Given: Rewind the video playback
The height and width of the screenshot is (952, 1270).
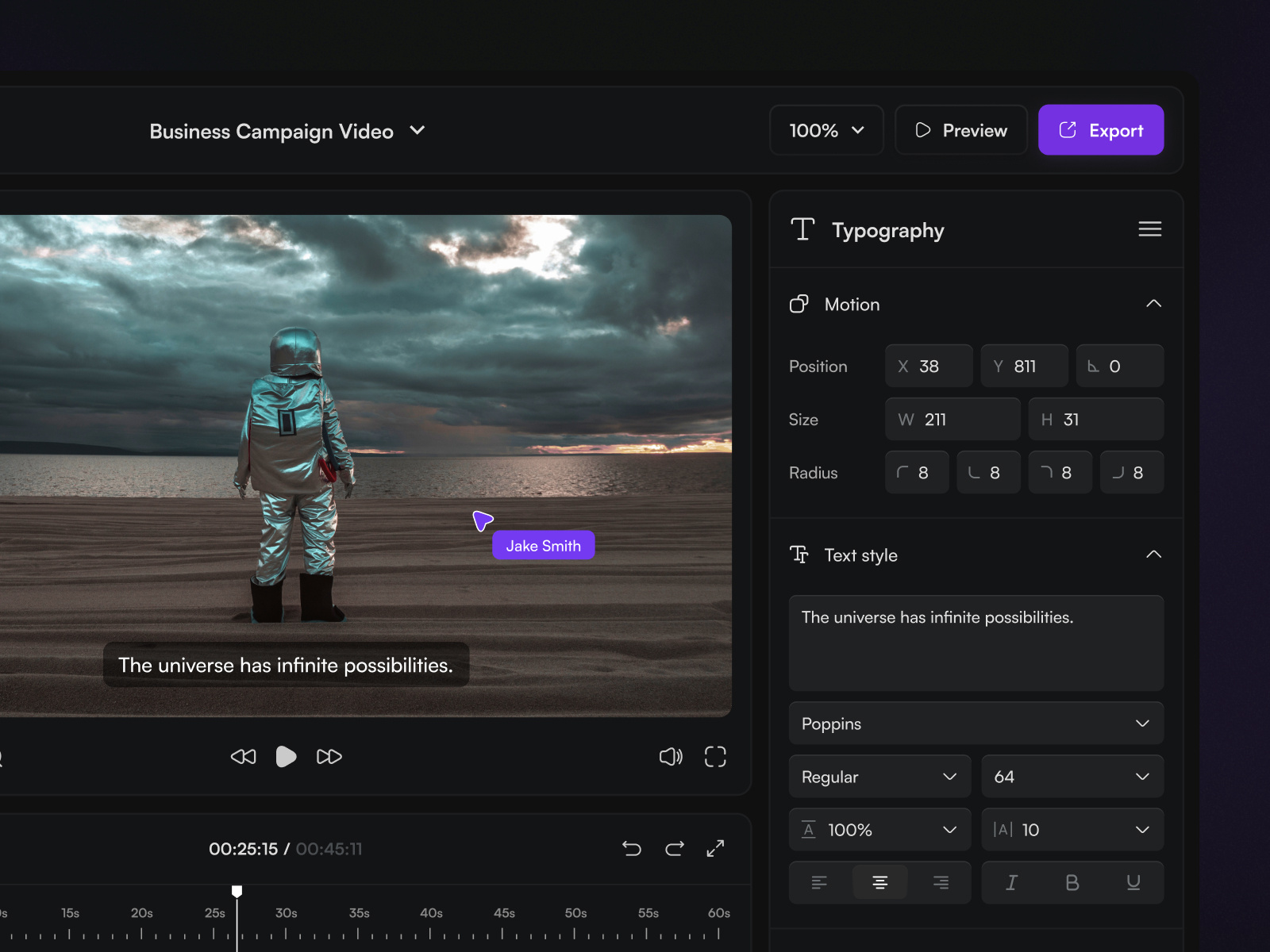Looking at the screenshot, I should (x=243, y=757).
